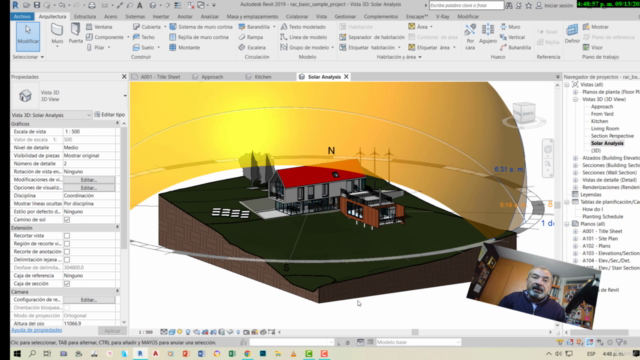Open the Archivo file menu

click(x=22, y=16)
